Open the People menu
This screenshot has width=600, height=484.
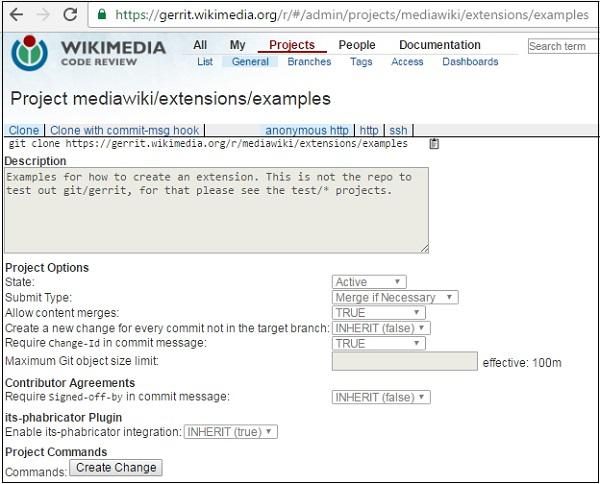pos(357,45)
